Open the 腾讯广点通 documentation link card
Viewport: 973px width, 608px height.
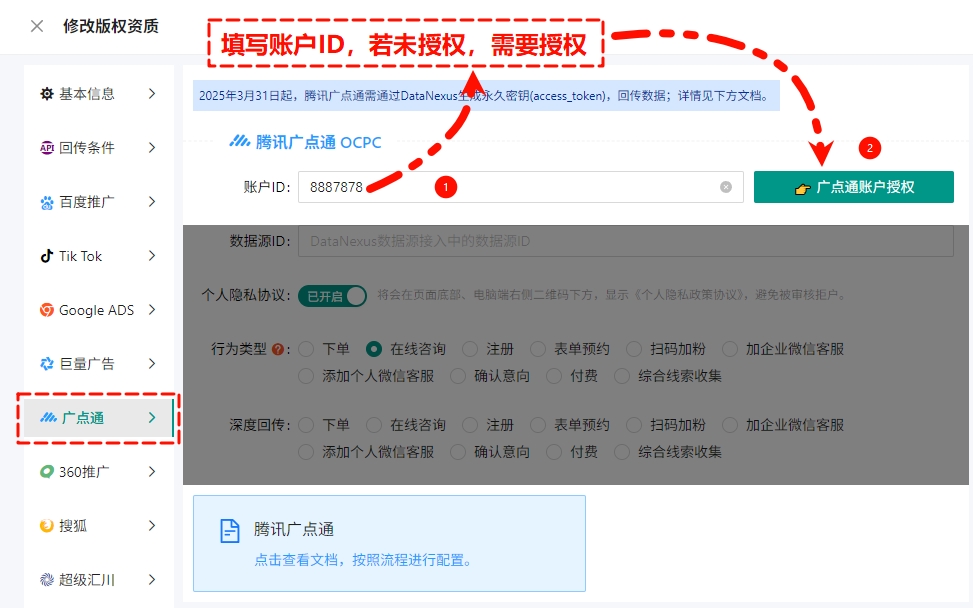click(388, 543)
